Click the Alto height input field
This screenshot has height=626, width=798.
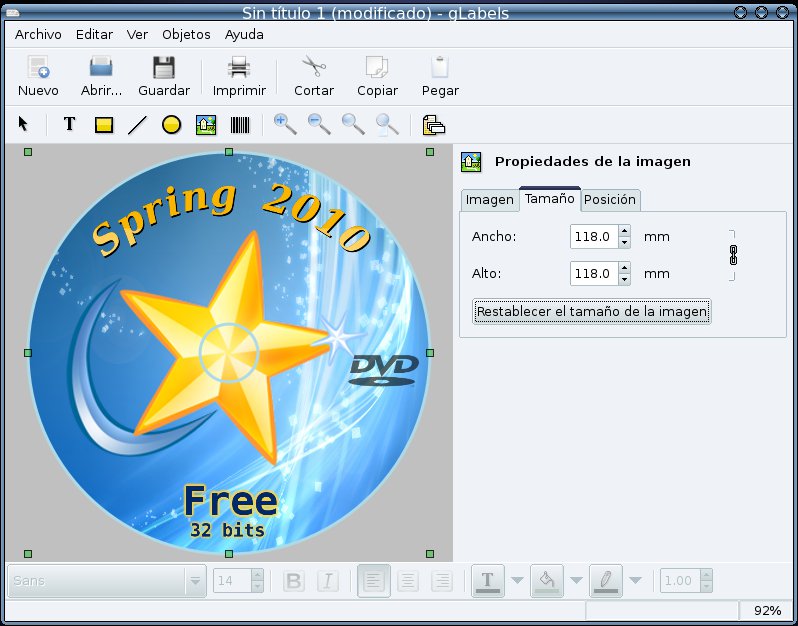pos(593,274)
